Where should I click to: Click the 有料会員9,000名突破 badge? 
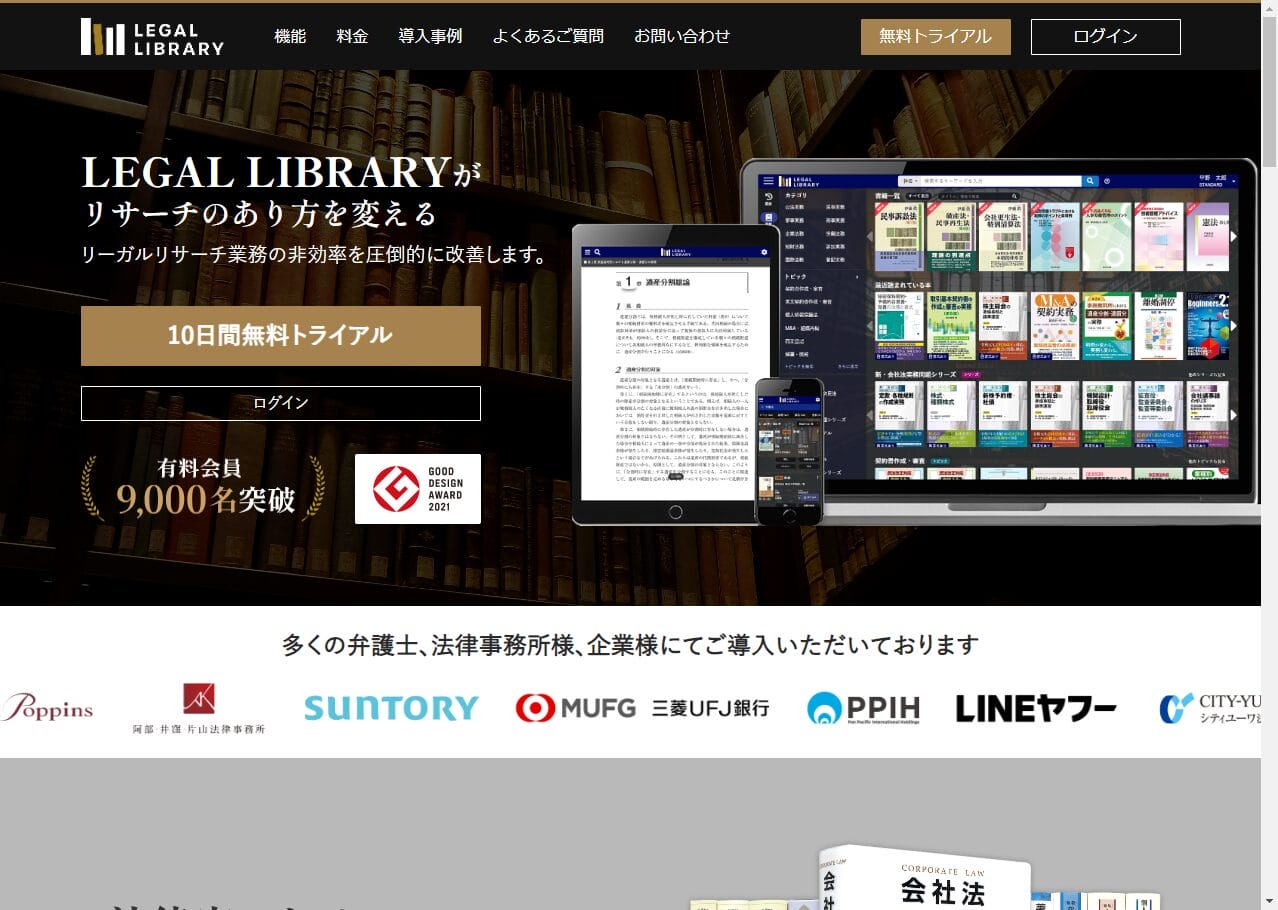[195, 488]
